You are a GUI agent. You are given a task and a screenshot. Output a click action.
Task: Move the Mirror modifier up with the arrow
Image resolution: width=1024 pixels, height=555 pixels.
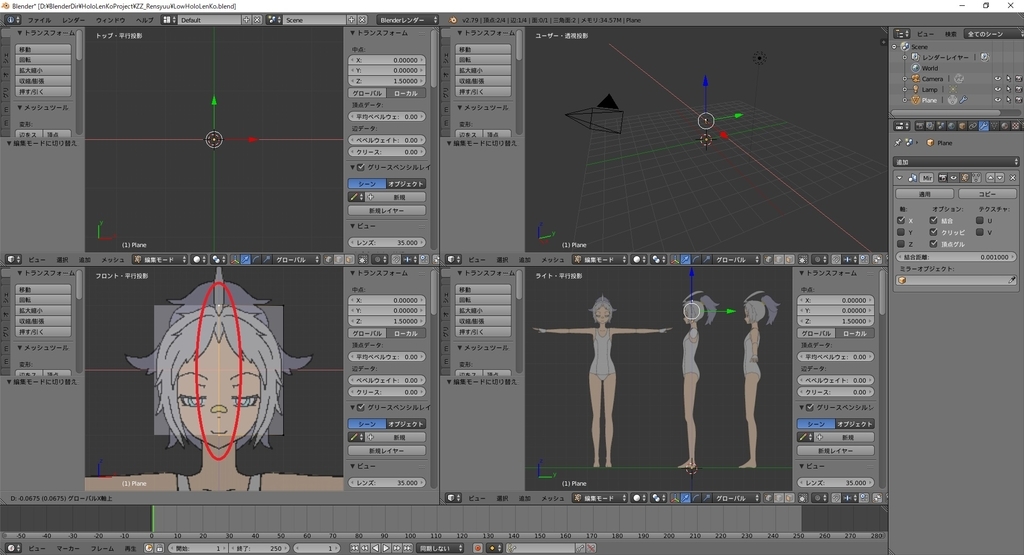tap(991, 178)
